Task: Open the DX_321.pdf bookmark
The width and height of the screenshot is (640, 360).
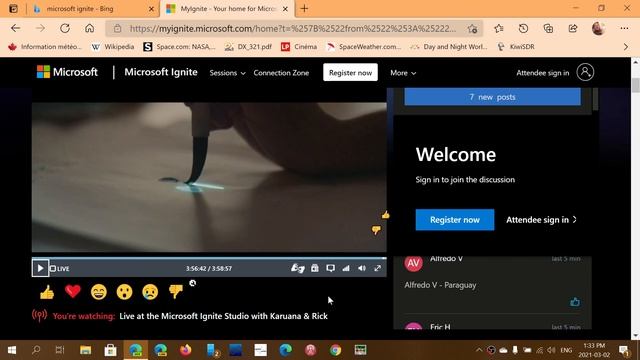Action: coord(248,47)
